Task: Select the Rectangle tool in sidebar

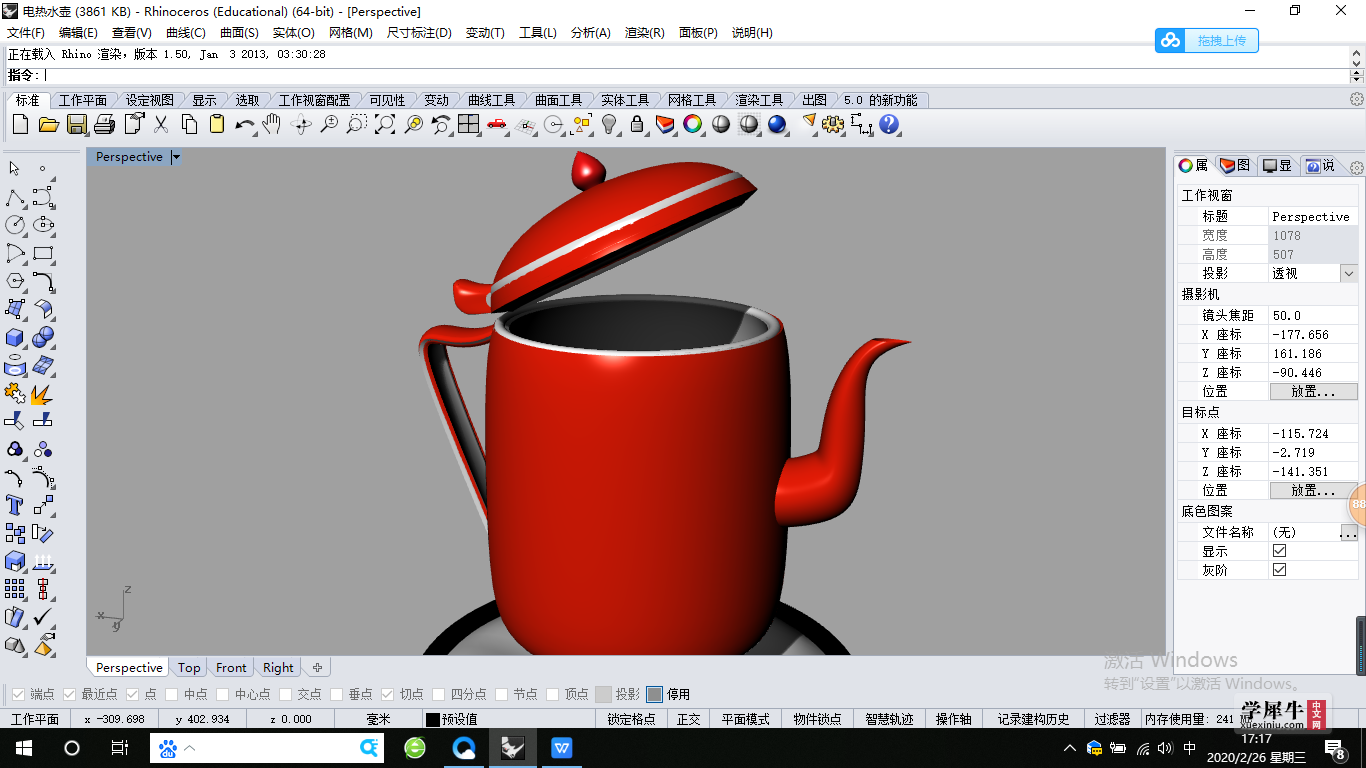Action: [x=43, y=253]
